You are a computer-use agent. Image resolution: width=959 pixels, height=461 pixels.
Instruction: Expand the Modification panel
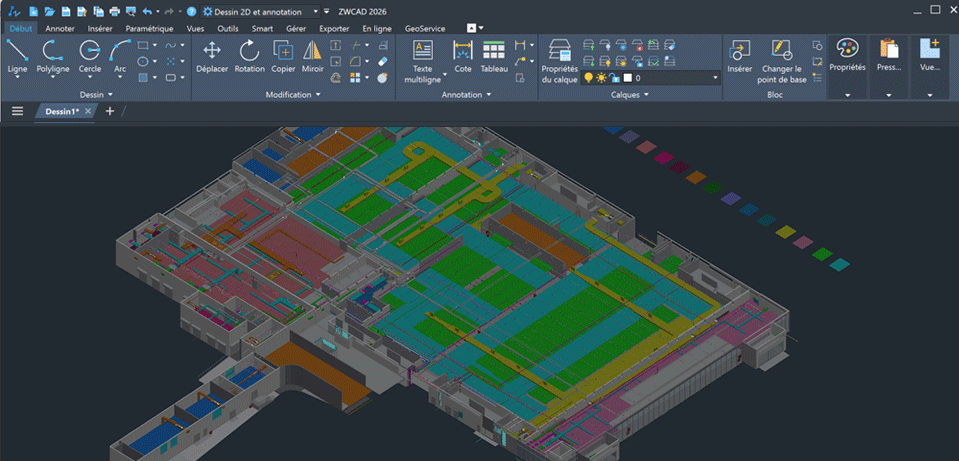pos(318,95)
